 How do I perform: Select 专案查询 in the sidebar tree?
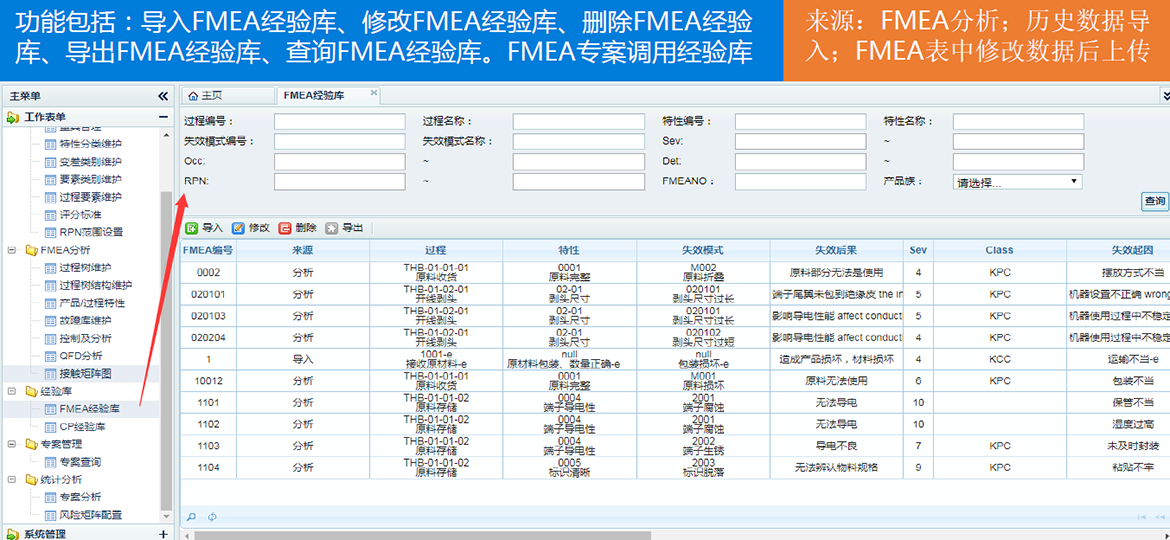[x=80, y=462]
